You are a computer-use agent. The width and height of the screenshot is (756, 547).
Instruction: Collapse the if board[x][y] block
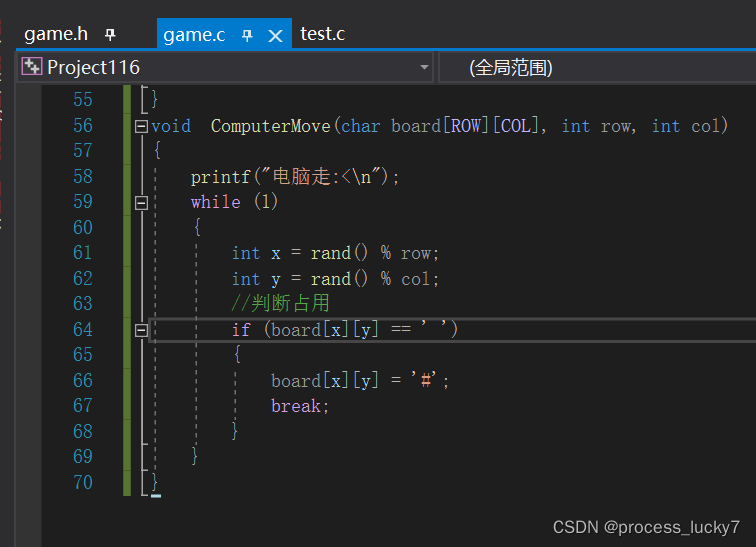coord(141,330)
